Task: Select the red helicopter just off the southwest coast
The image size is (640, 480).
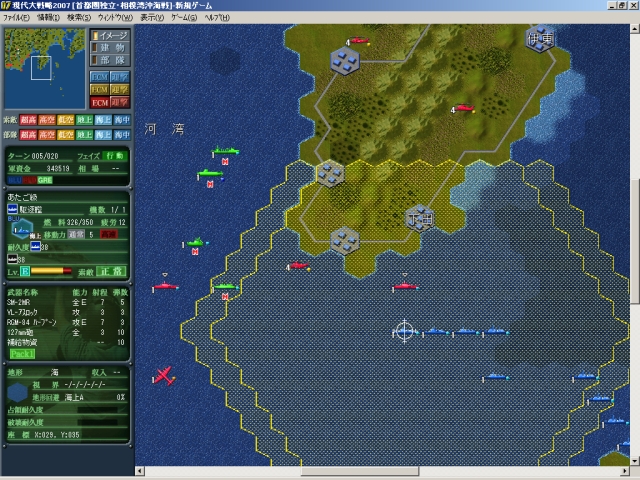Action: [299, 266]
